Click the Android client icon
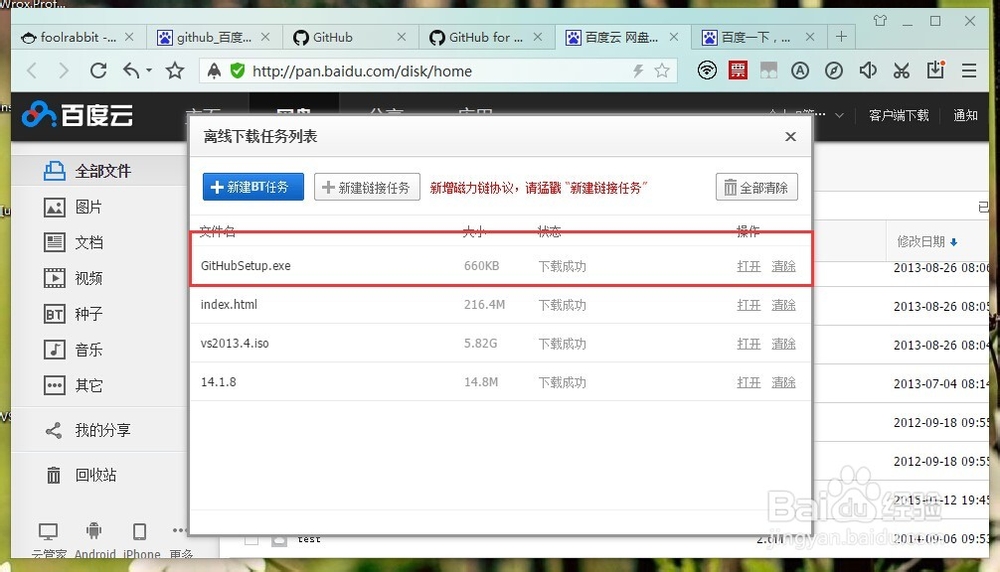1000x572 pixels. pos(94,531)
